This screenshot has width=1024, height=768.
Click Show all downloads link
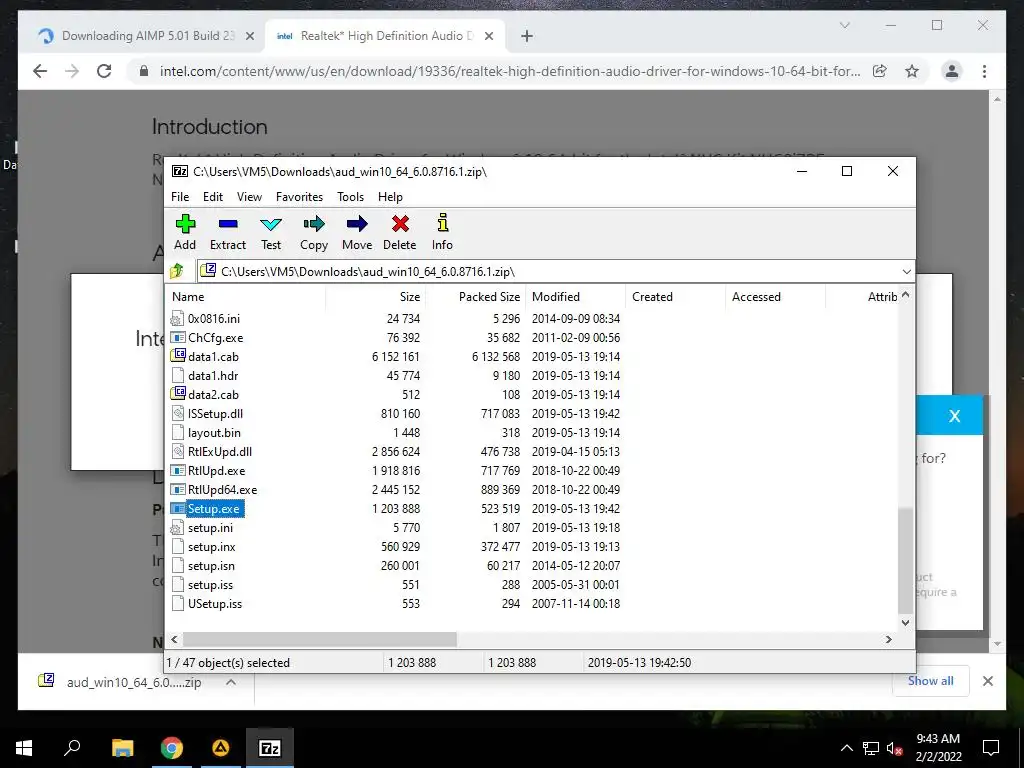coord(931,681)
